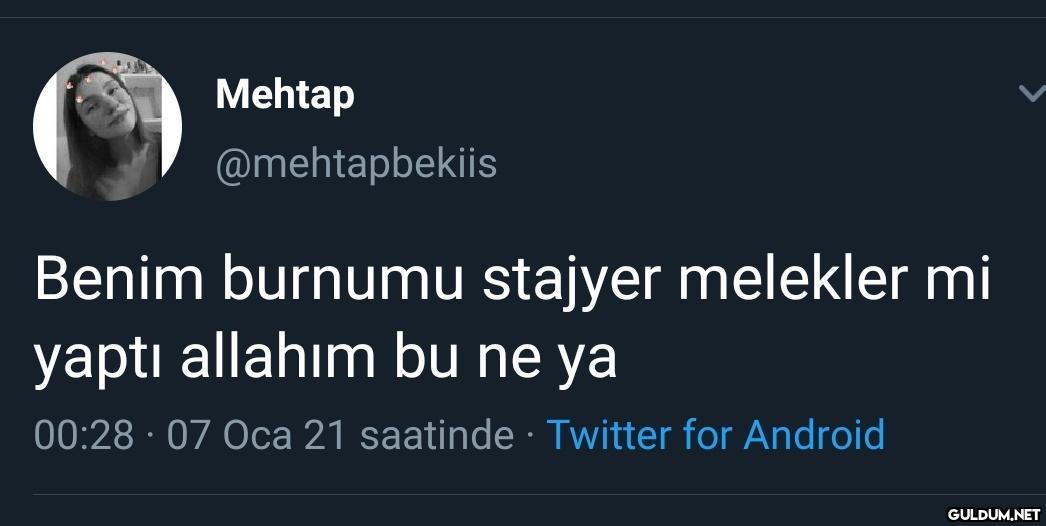Click the word stajyer in the tweet
The image size is (1046, 526).
pos(571,282)
